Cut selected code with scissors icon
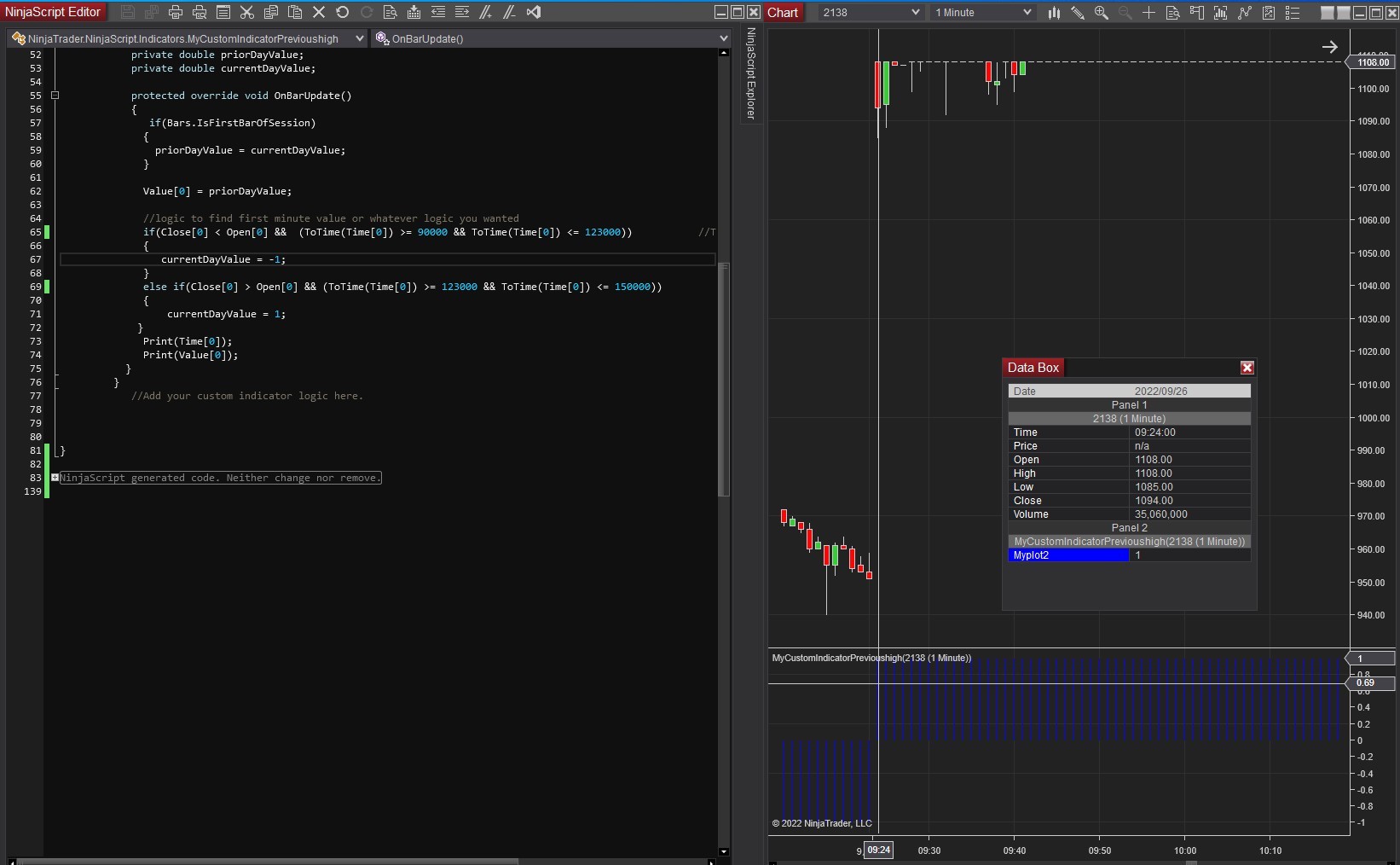 [247, 12]
